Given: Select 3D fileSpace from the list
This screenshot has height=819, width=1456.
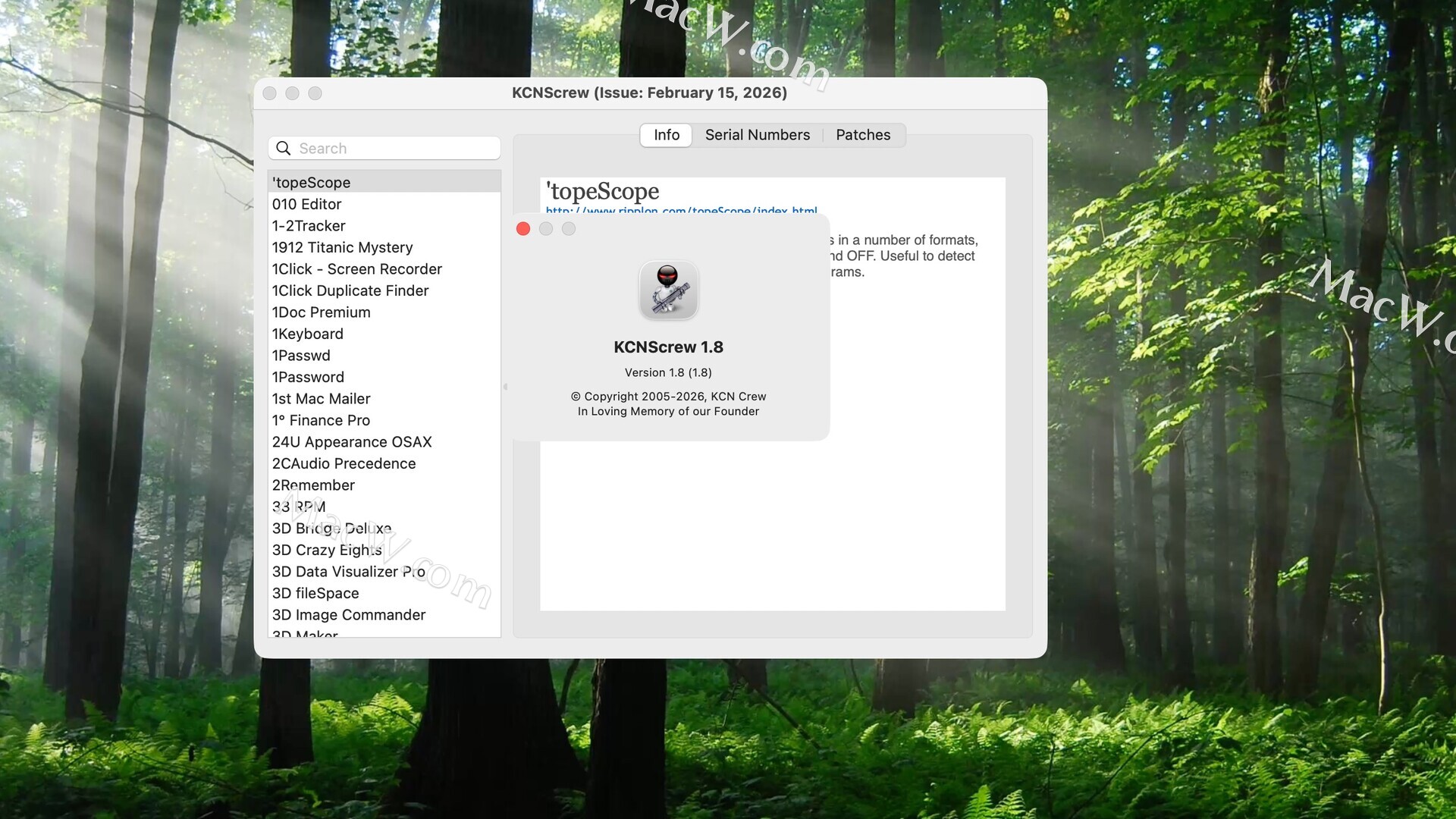Looking at the screenshot, I should tap(315, 593).
